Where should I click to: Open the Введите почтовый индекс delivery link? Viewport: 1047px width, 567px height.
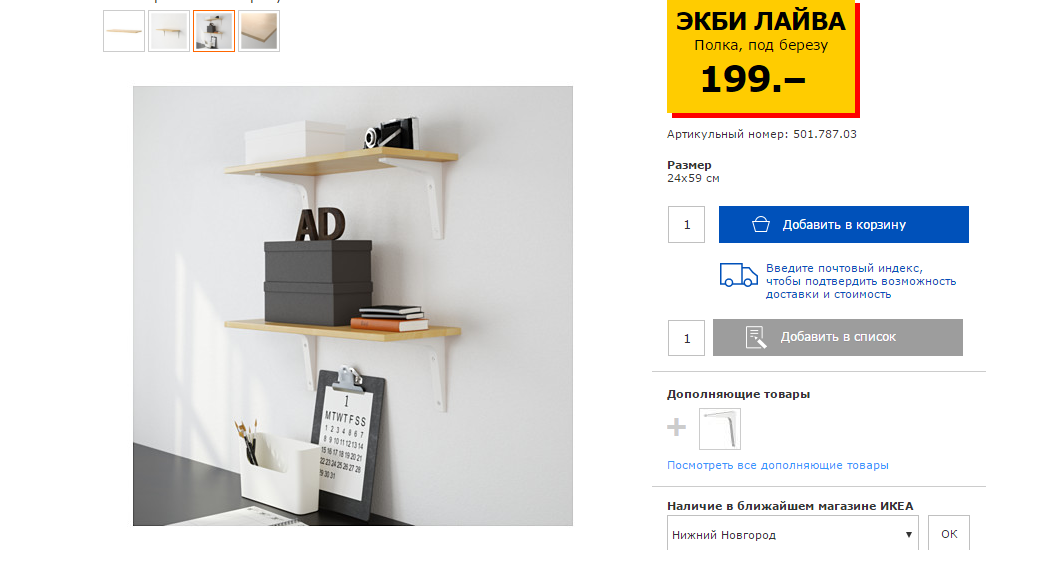click(x=861, y=281)
